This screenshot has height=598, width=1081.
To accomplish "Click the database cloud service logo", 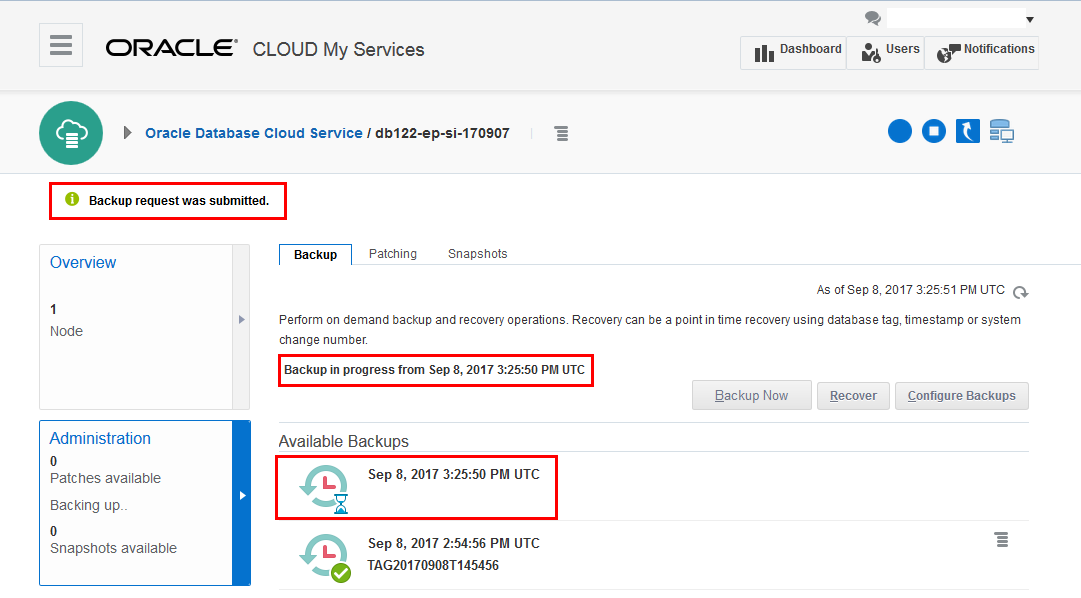I will click(71, 133).
